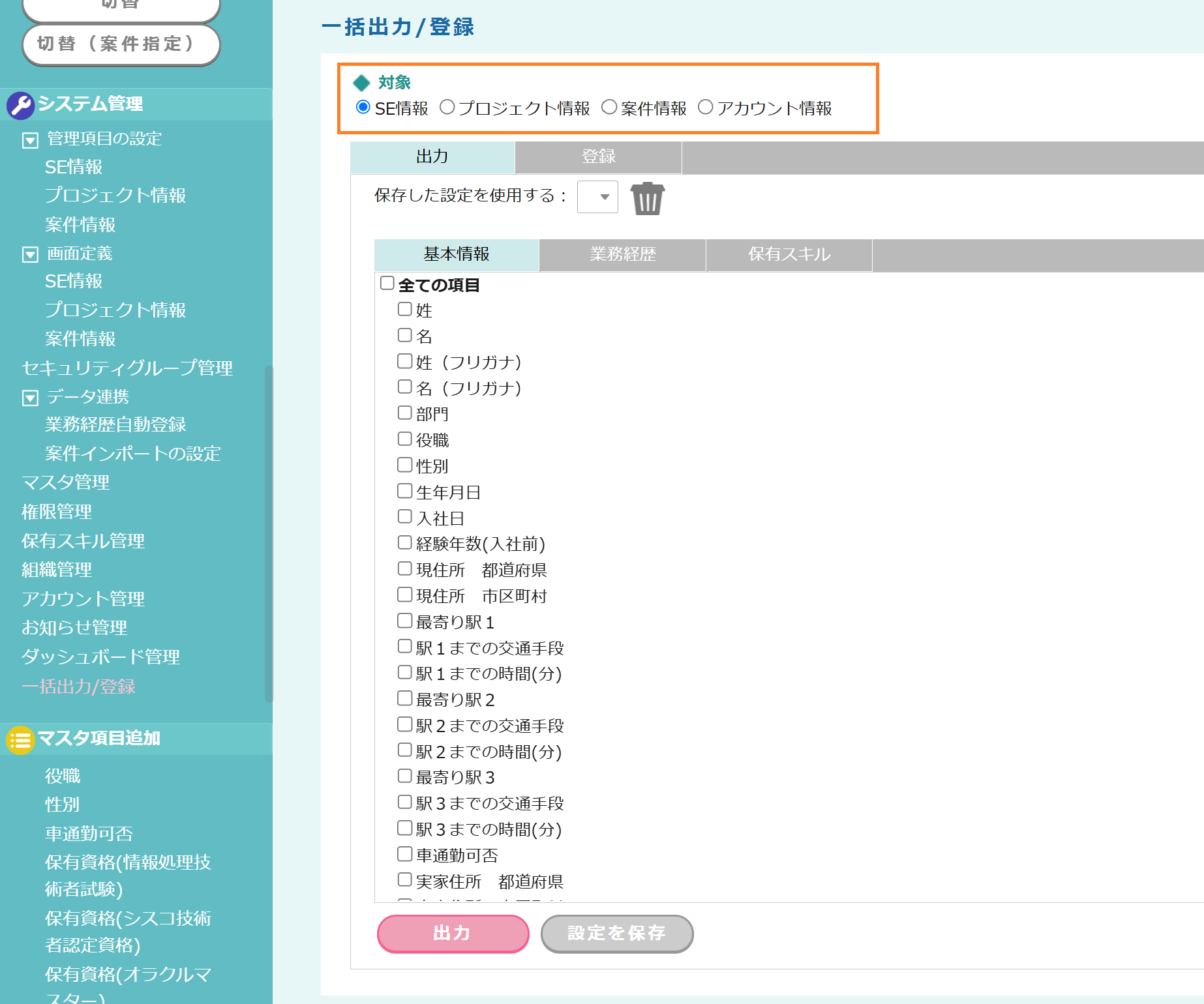
Task: Open the 業務経歴 tab
Action: coord(622,255)
